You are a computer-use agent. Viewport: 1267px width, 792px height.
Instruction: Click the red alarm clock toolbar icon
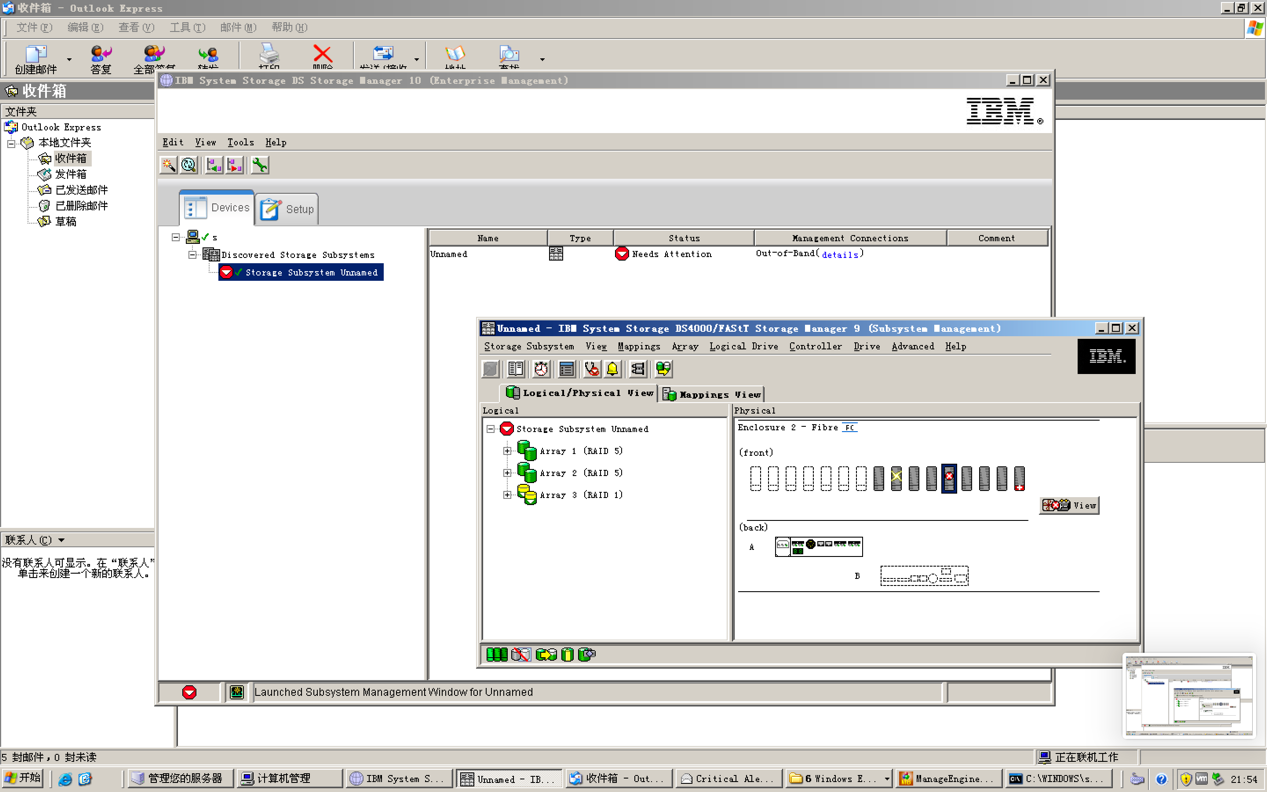pyautogui.click(x=541, y=369)
